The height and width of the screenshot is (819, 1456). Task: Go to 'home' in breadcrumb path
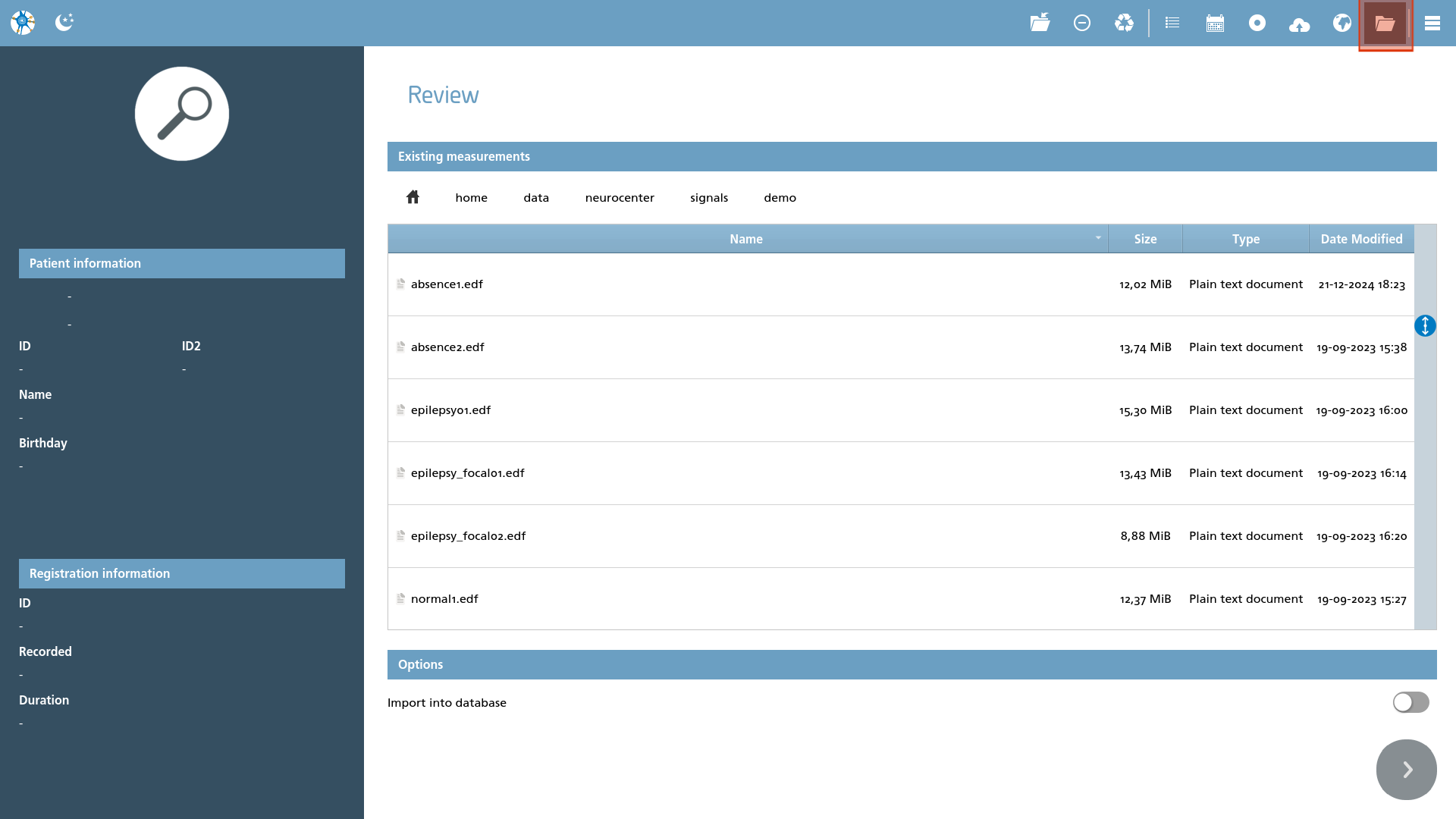click(x=471, y=198)
